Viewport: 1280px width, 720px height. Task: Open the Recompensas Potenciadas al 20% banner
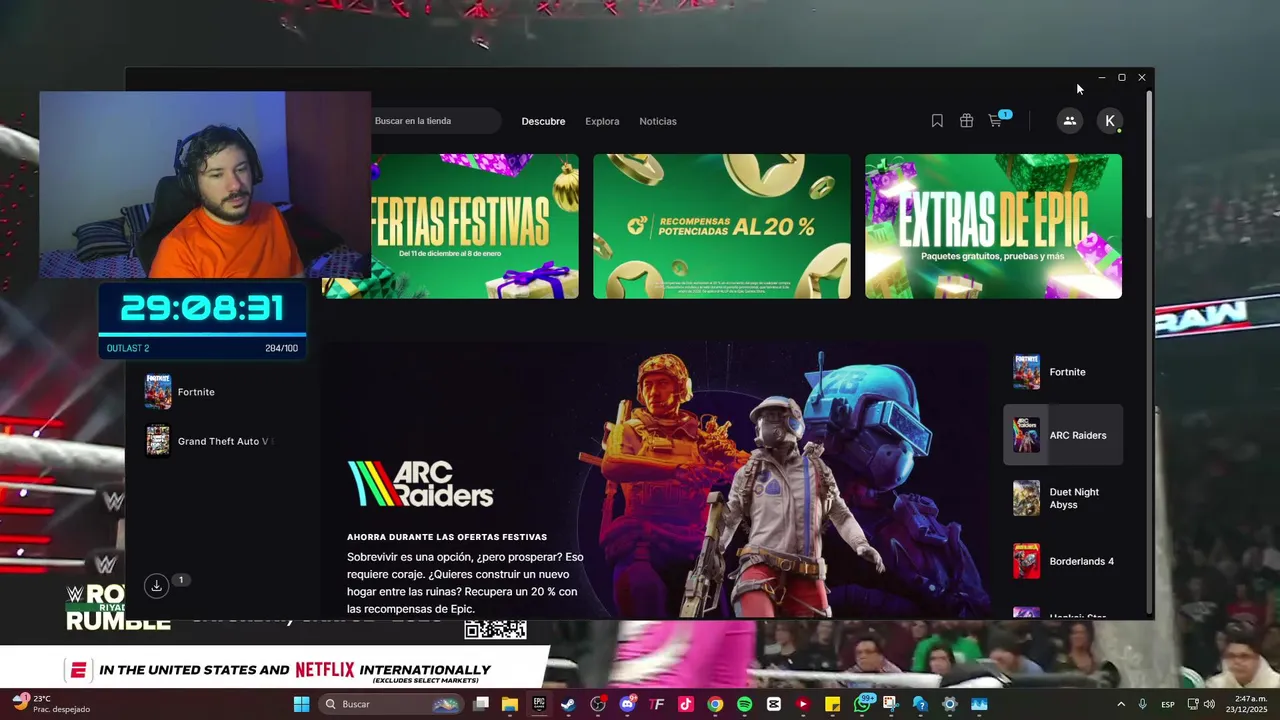pyautogui.click(x=722, y=226)
